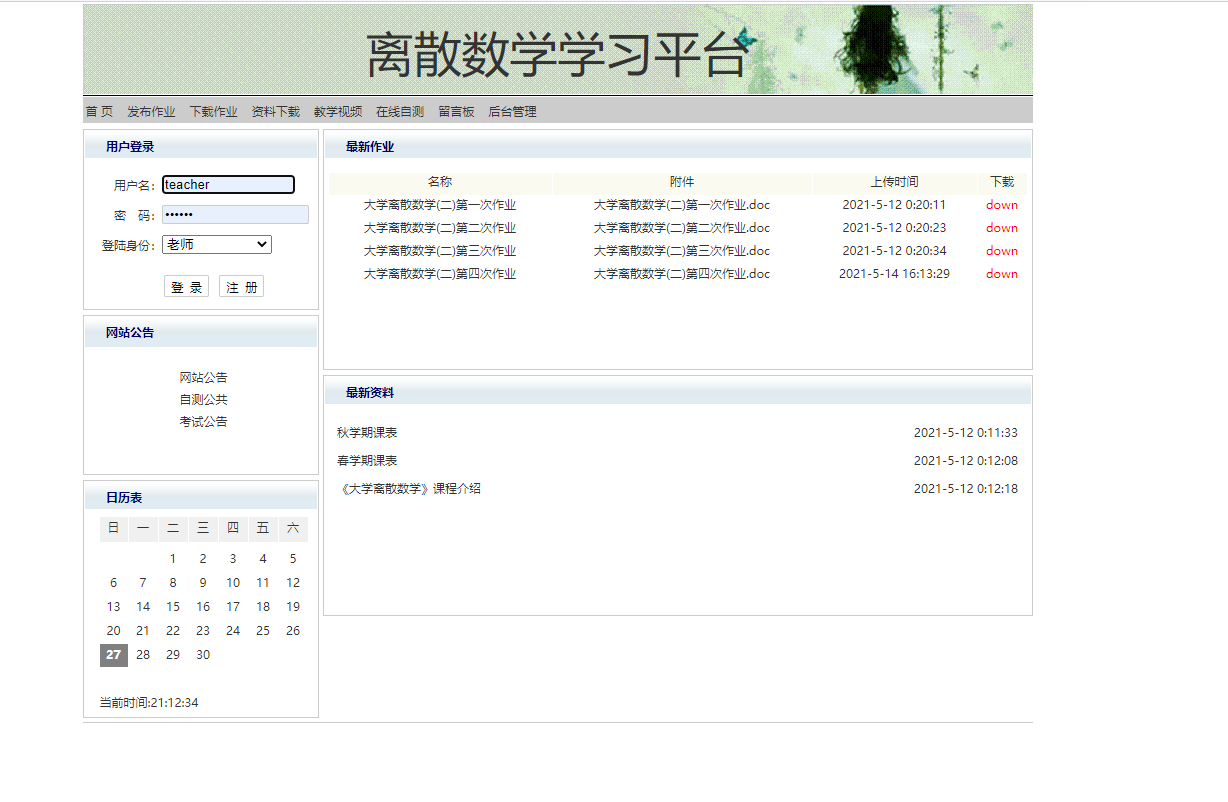Open the 教学视频 navigation menu item
The height and width of the screenshot is (802, 1228).
336,111
